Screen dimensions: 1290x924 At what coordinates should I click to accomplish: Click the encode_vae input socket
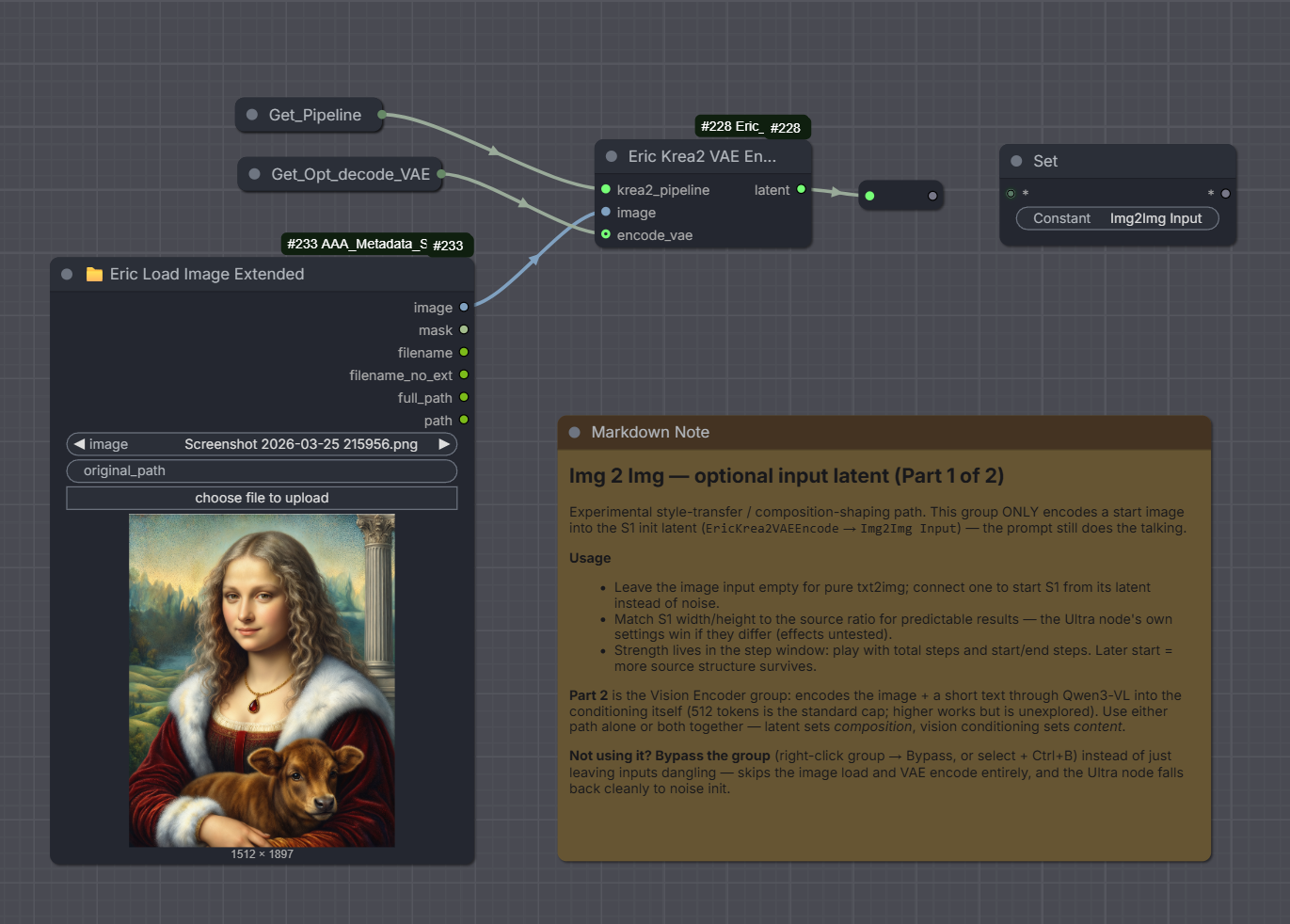point(606,234)
